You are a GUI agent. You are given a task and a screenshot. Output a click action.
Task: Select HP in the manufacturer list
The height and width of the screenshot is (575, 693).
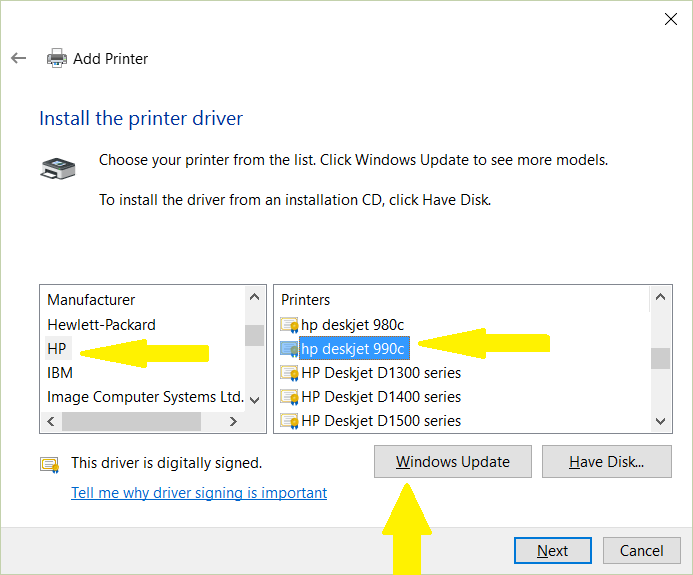click(57, 349)
